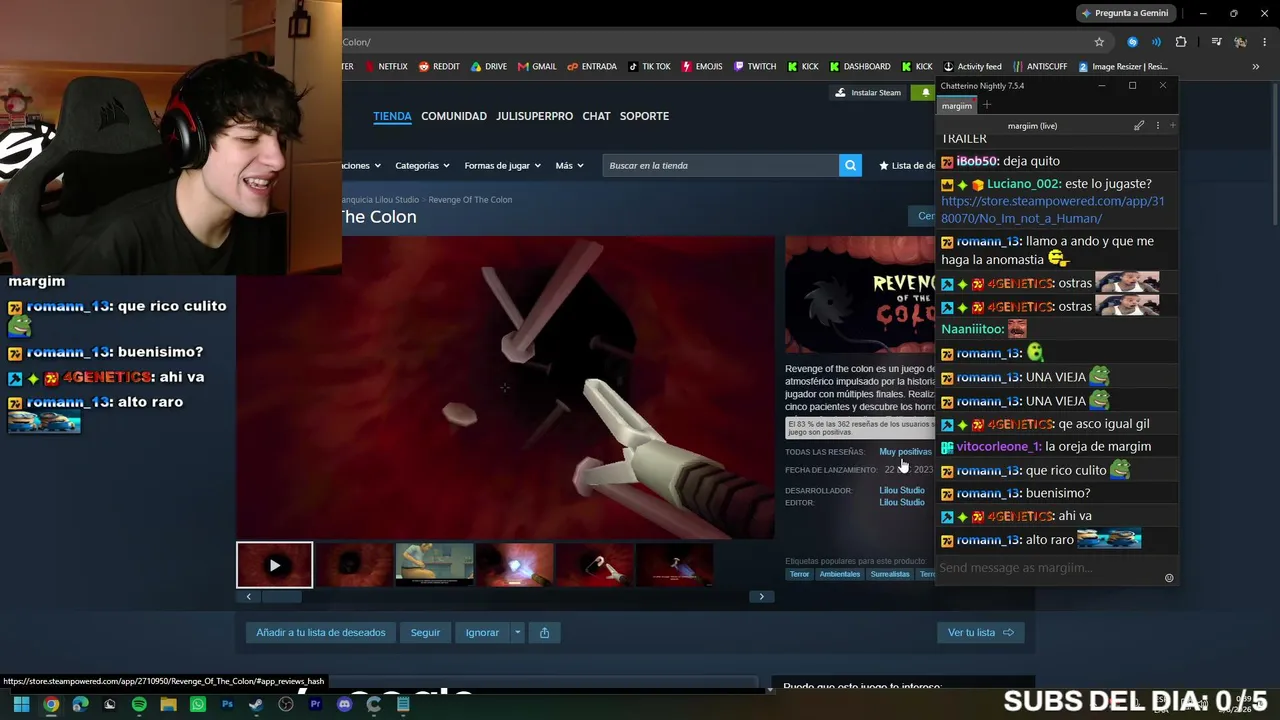Open Discord from the taskbar
This screenshot has width=1280, height=720.
(345, 704)
